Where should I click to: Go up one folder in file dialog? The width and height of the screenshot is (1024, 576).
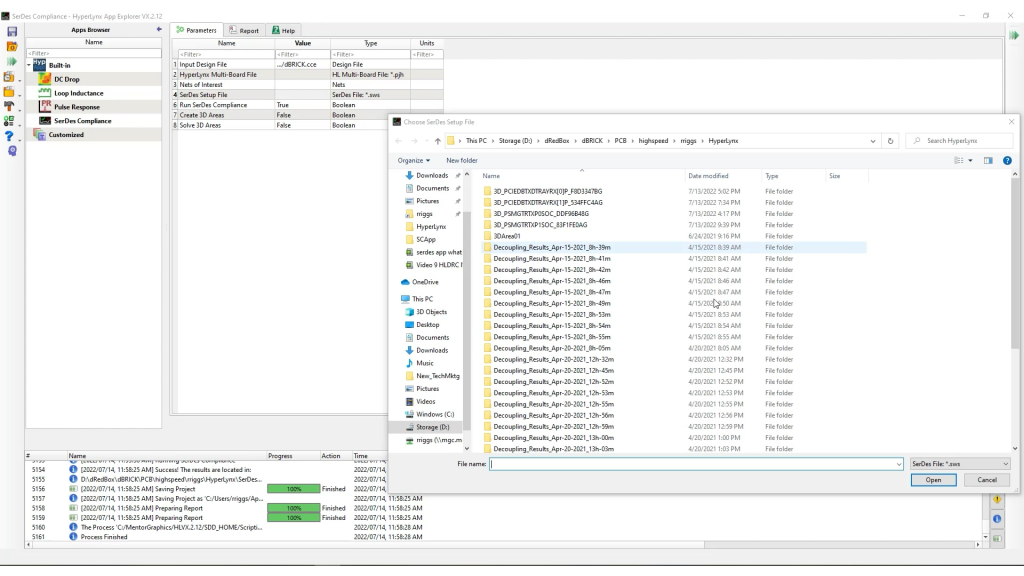pyautogui.click(x=438, y=141)
